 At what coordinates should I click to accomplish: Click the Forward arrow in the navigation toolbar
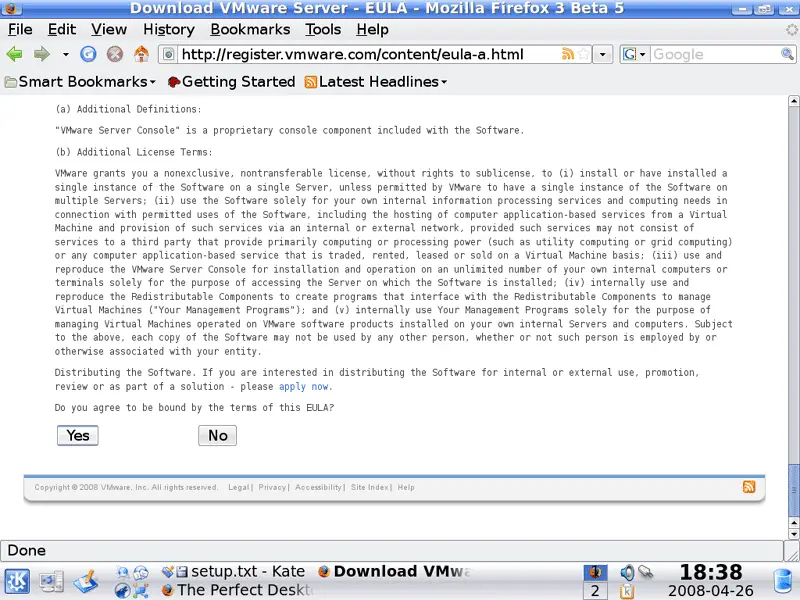[42, 54]
